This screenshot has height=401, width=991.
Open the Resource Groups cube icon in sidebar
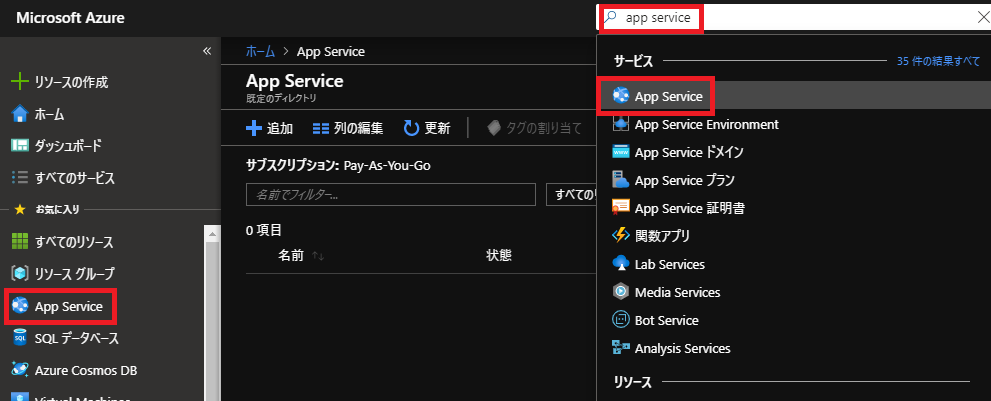click(20, 274)
